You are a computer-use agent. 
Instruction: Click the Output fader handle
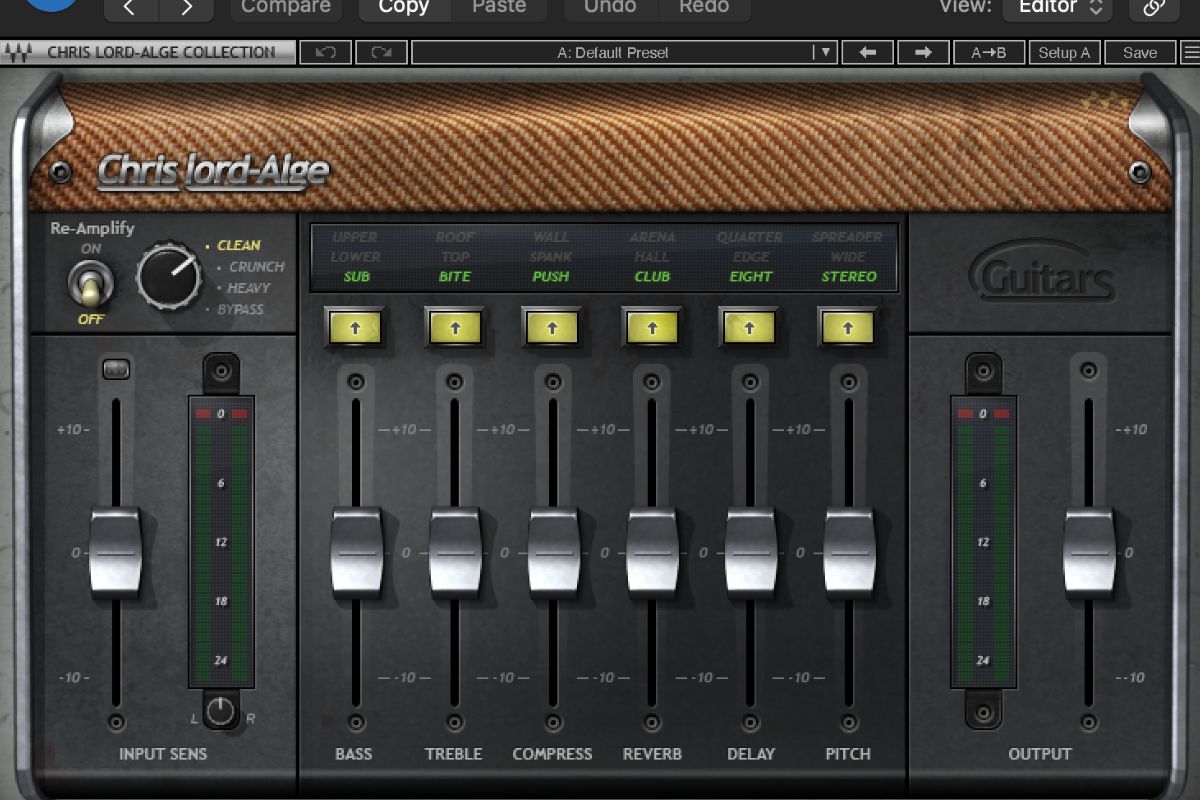[1089, 552]
